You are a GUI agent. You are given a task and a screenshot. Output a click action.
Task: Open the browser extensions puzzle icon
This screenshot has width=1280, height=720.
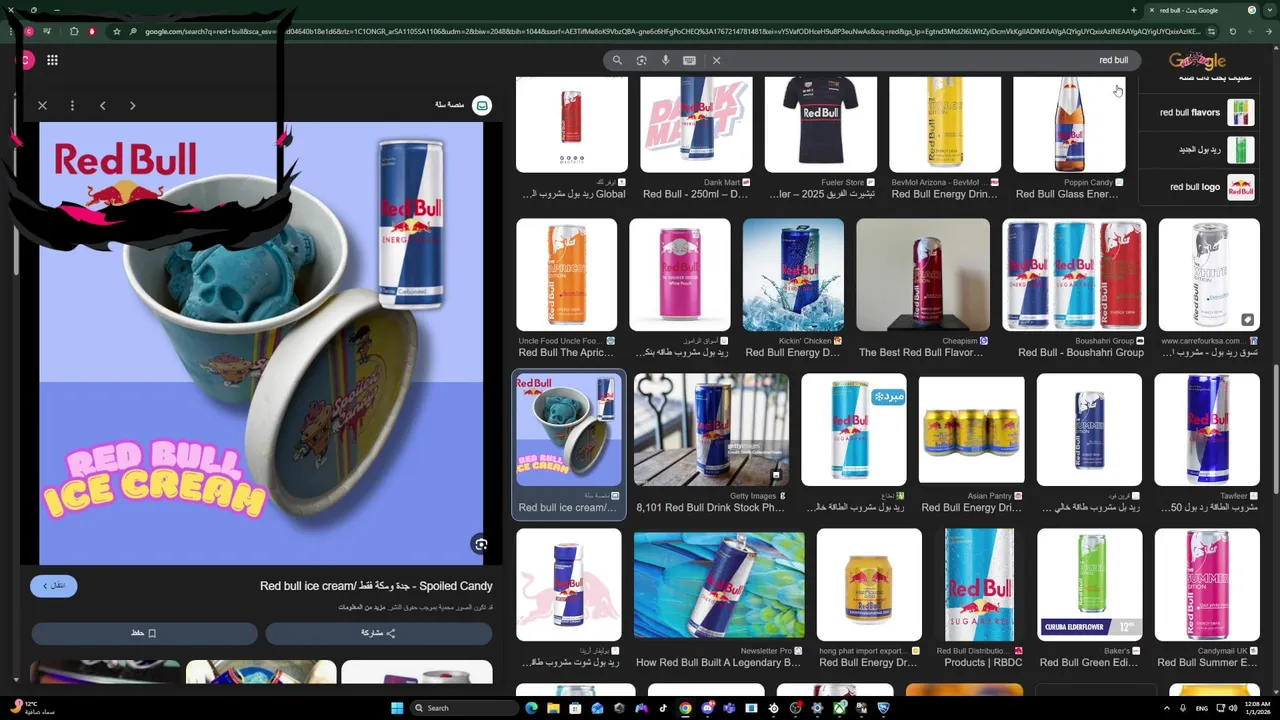pos(74,31)
